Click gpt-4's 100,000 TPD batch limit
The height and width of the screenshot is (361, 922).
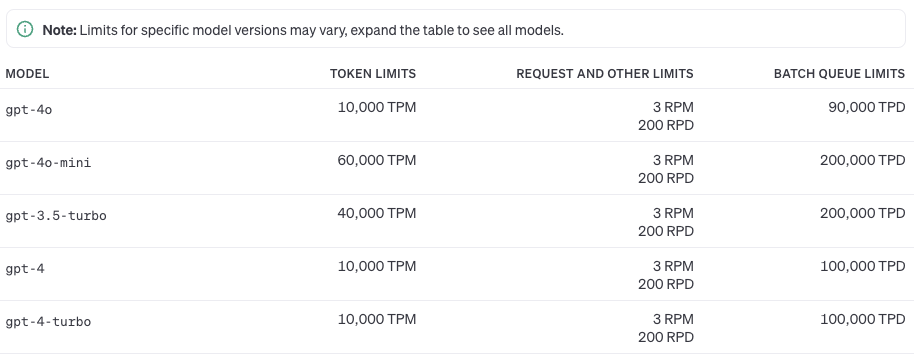[863, 266]
